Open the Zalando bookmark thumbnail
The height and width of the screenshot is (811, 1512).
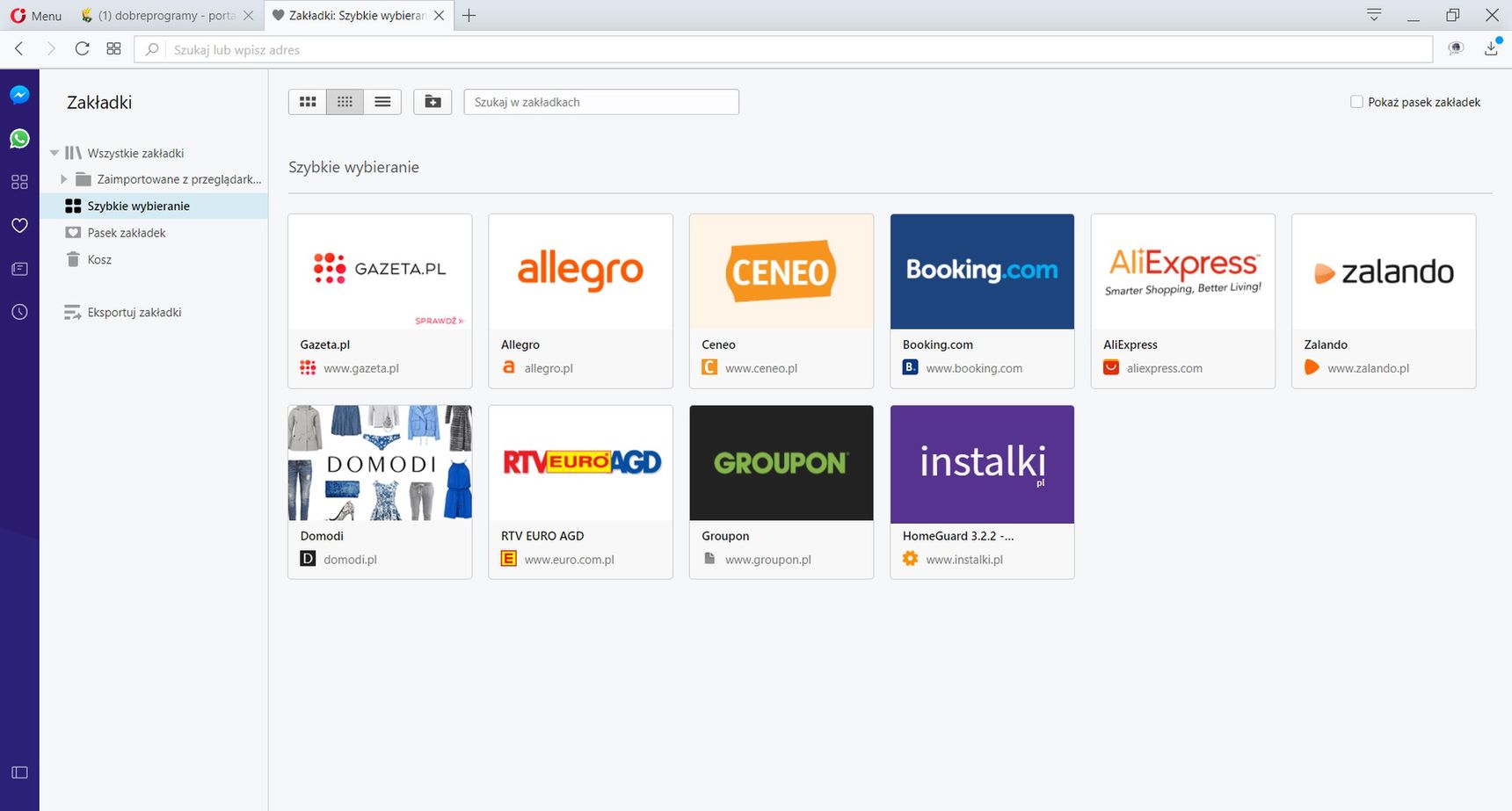1384,272
